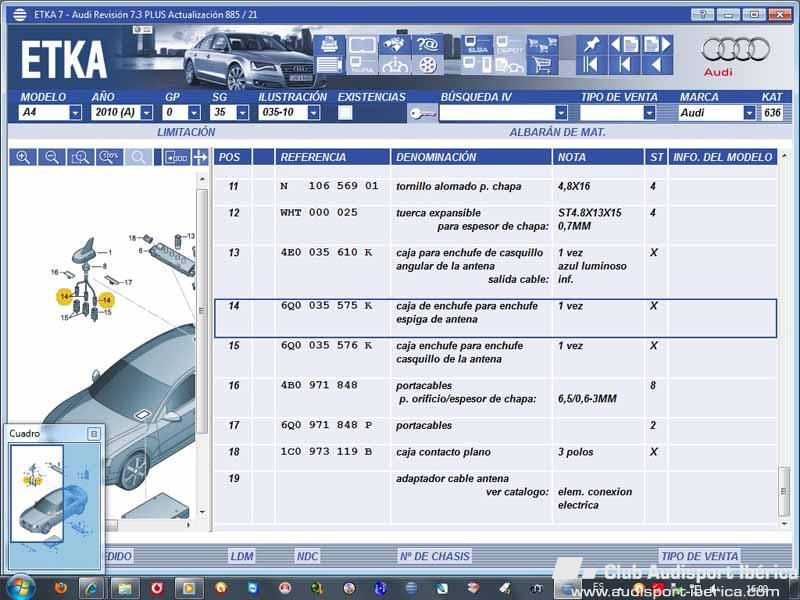Open Firefox from the taskbar
Image resolution: width=800 pixels, height=600 pixels.
(x=61, y=588)
